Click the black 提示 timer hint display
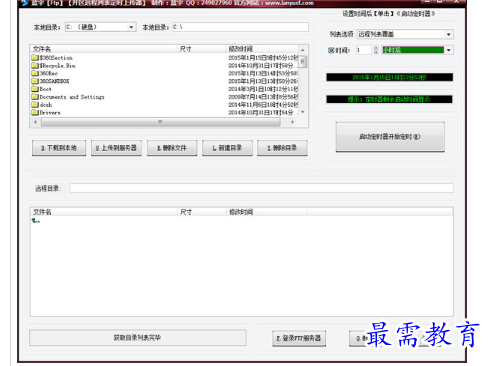 [x=389, y=99]
